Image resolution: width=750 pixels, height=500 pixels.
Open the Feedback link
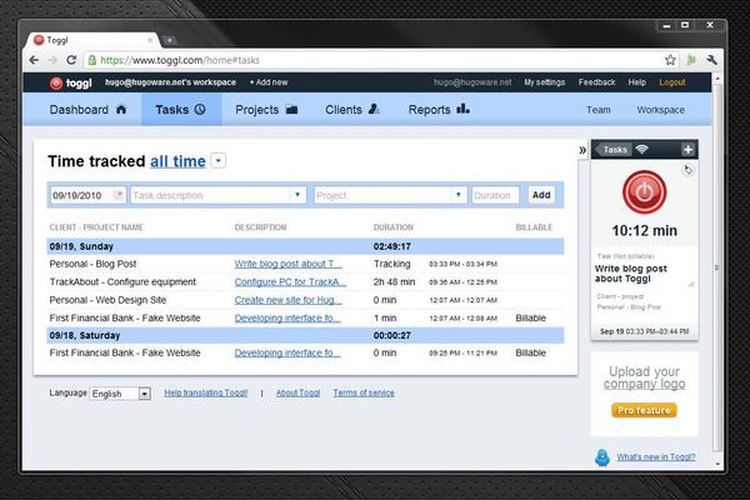pyautogui.click(x=596, y=82)
